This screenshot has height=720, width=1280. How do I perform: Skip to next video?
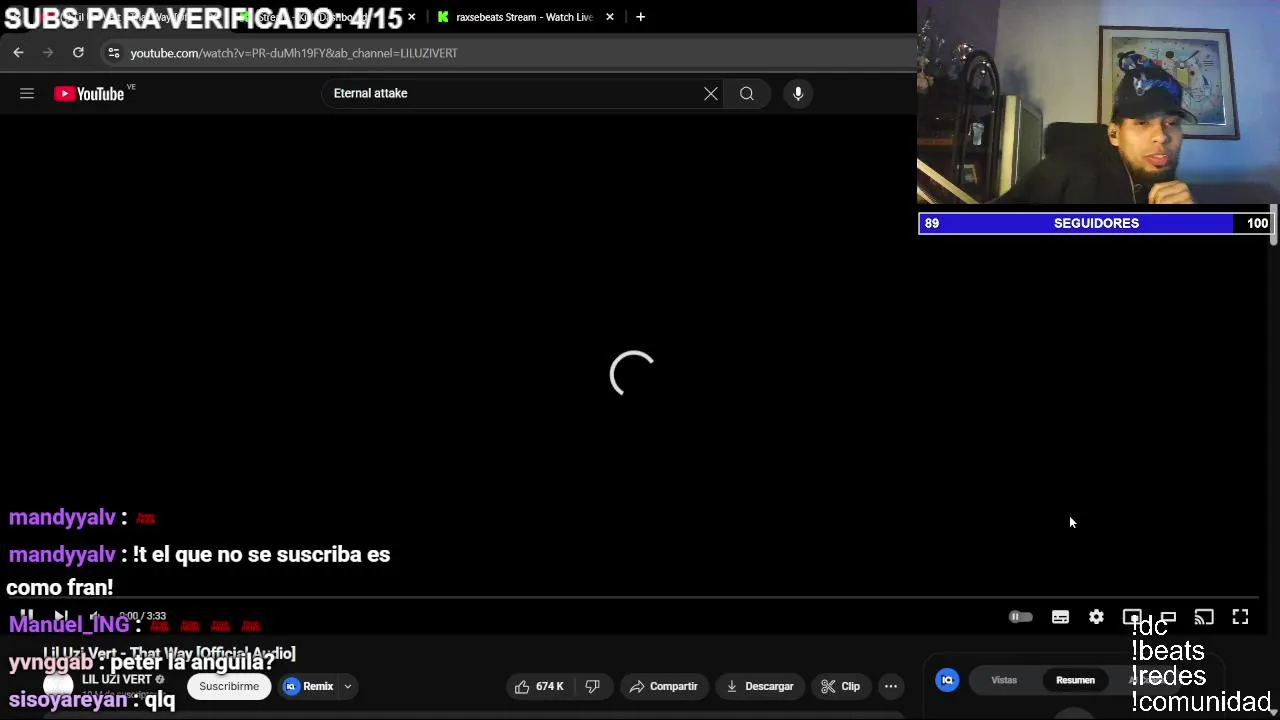pos(61,617)
